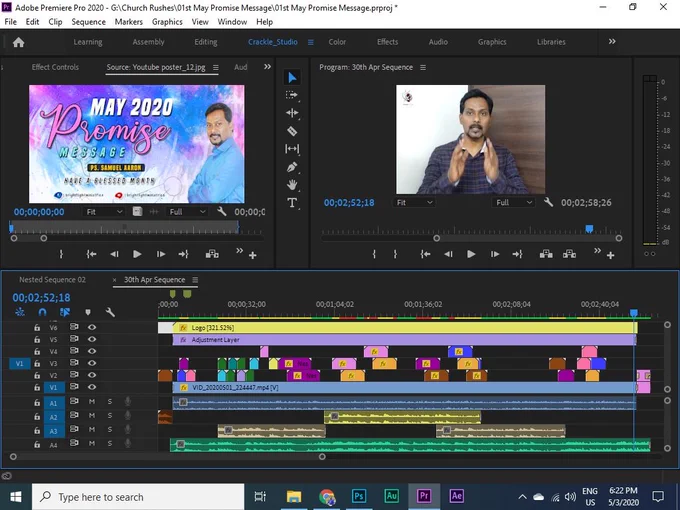Open Program monitor Fit zoom dropdown
Screen dimensions: 680x510
[414, 203]
